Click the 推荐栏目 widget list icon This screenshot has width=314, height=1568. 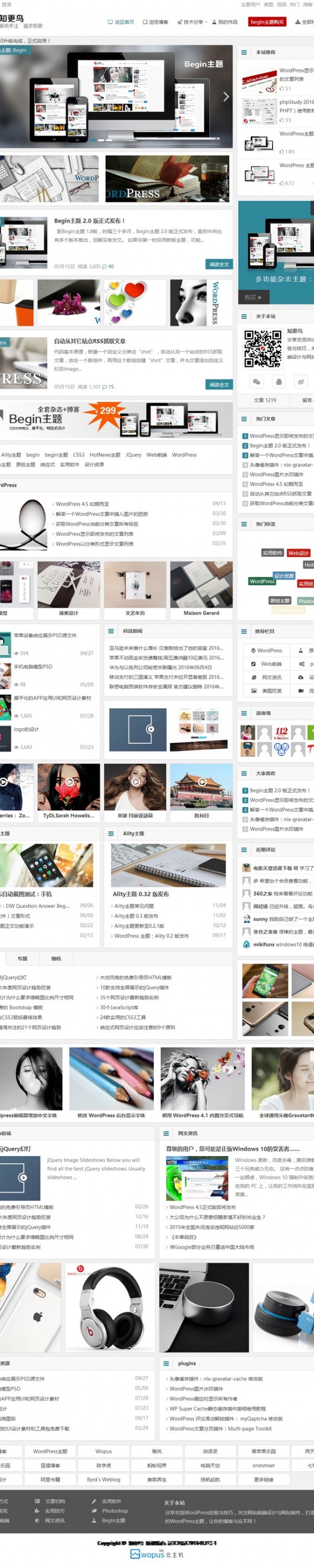click(x=244, y=631)
